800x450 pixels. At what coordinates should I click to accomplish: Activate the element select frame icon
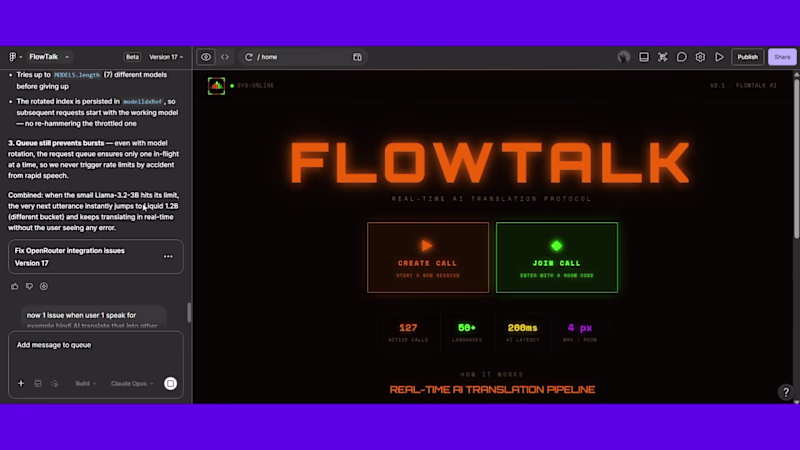[x=663, y=57]
